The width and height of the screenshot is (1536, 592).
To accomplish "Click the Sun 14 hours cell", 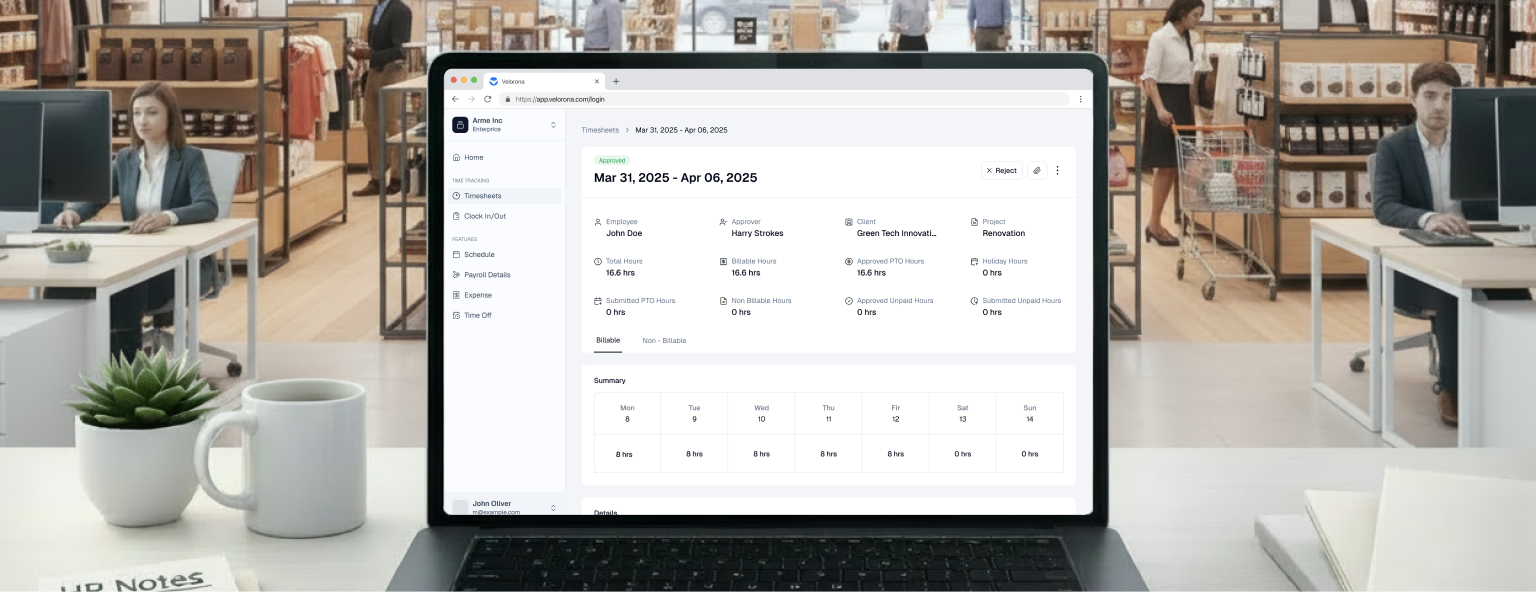I will [1030, 453].
